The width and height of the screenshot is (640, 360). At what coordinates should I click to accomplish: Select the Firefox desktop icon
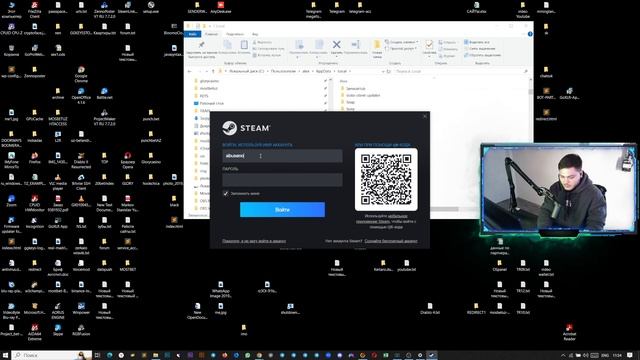(35, 158)
